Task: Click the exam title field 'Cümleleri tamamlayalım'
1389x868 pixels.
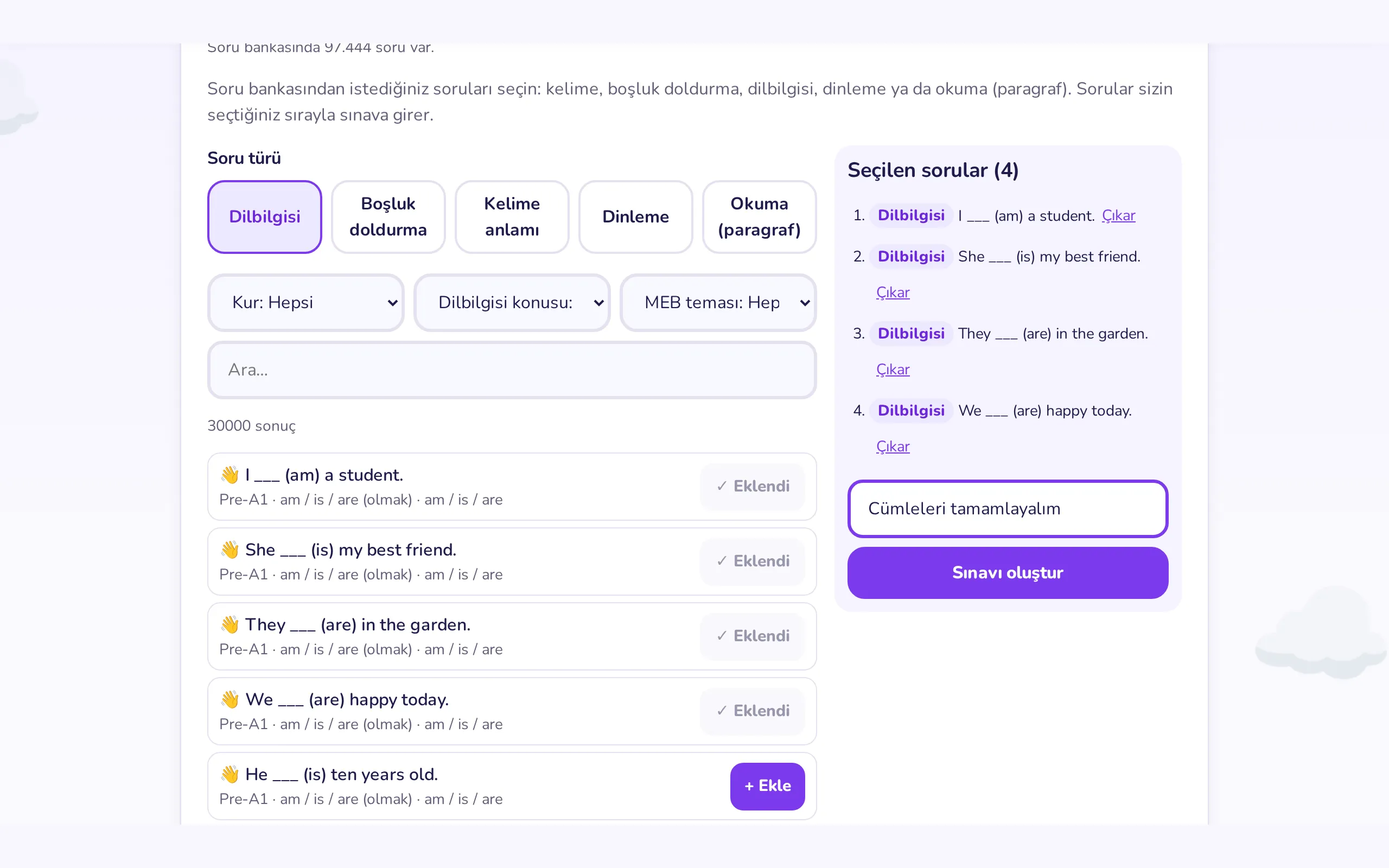Action: coord(1008,509)
